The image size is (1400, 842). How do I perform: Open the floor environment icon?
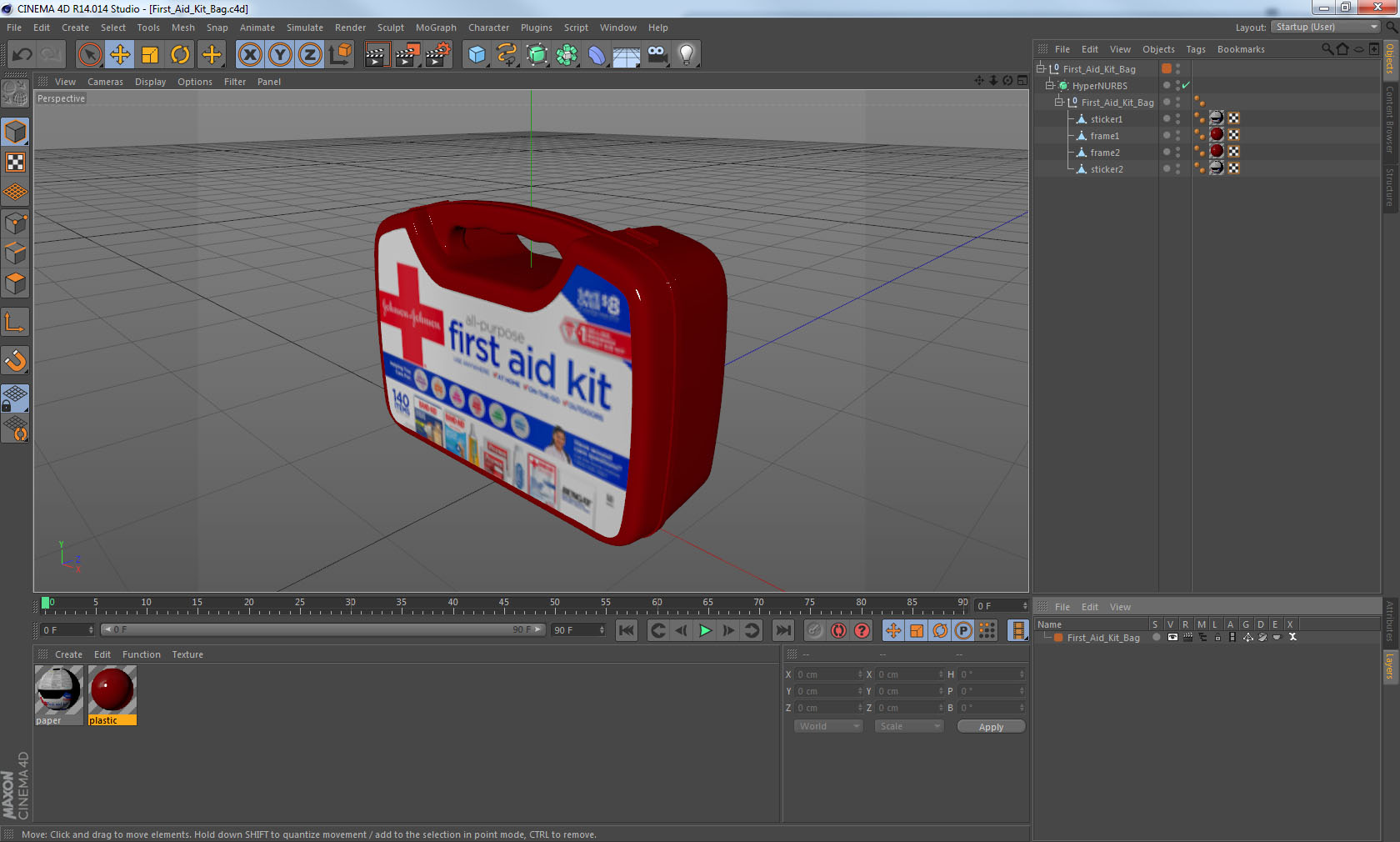coord(627,55)
